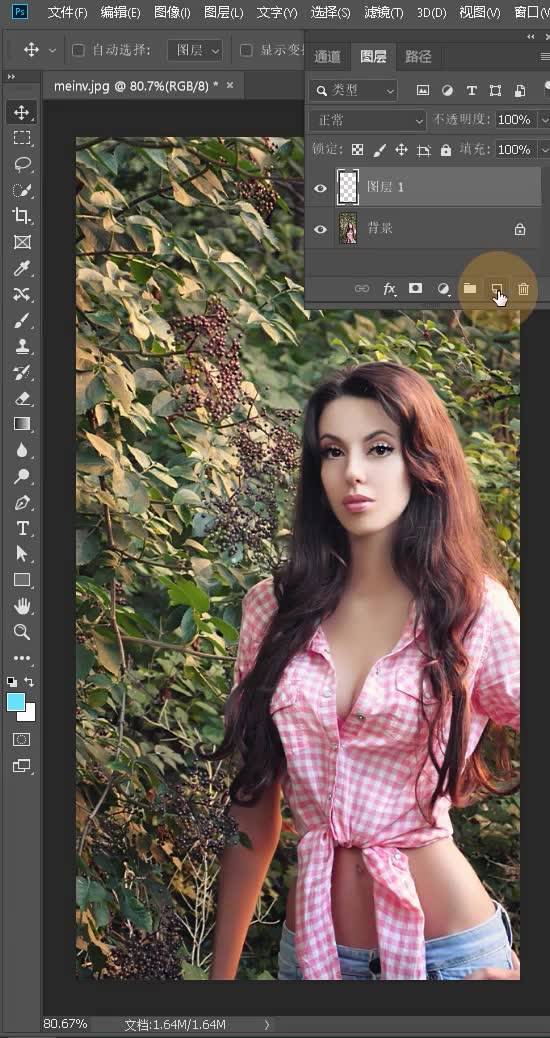Open the 滤镜(T) menu

(383, 12)
